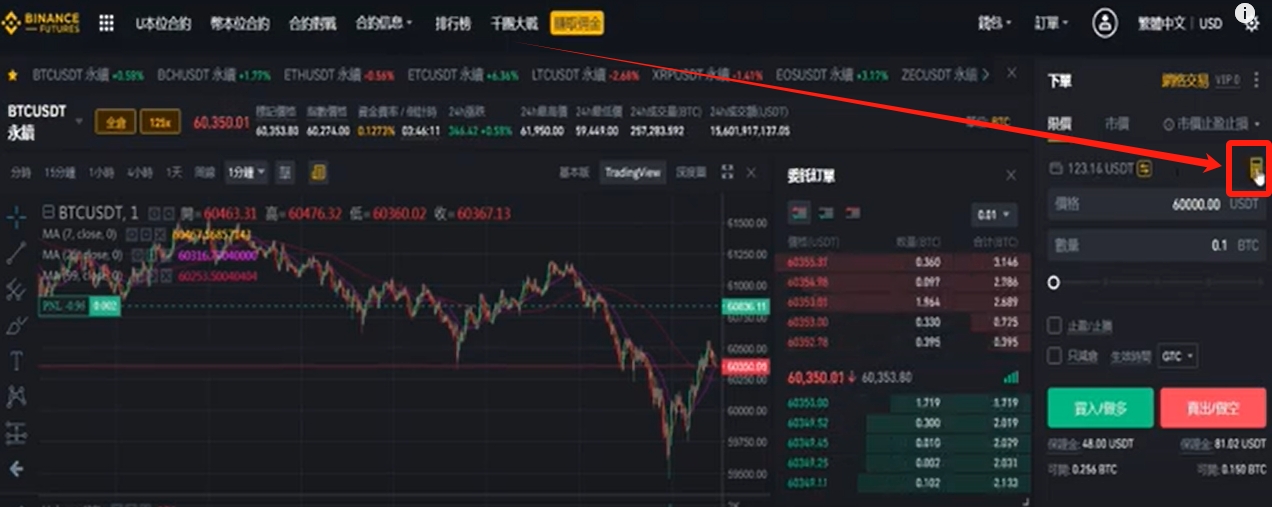Enable the 止盈/止損 checkbox
Screen dimensions: 1272x507
click(1054, 326)
